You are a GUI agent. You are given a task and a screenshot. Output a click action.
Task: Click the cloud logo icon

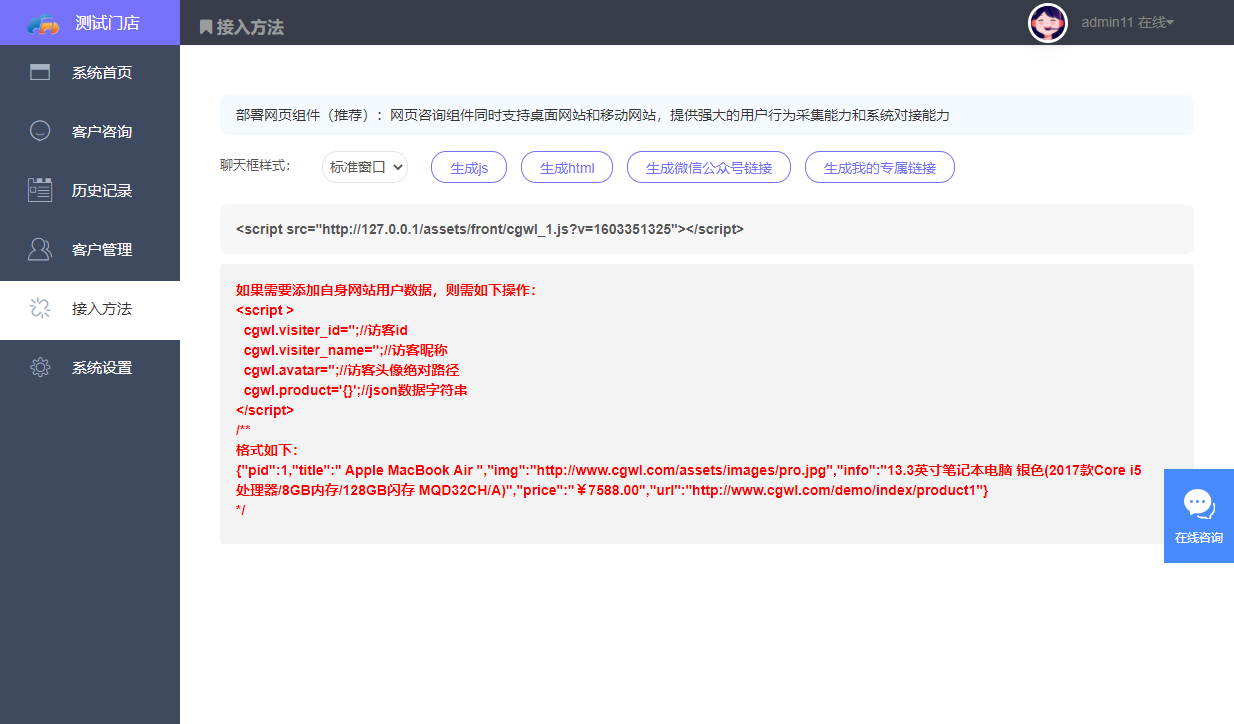43,23
